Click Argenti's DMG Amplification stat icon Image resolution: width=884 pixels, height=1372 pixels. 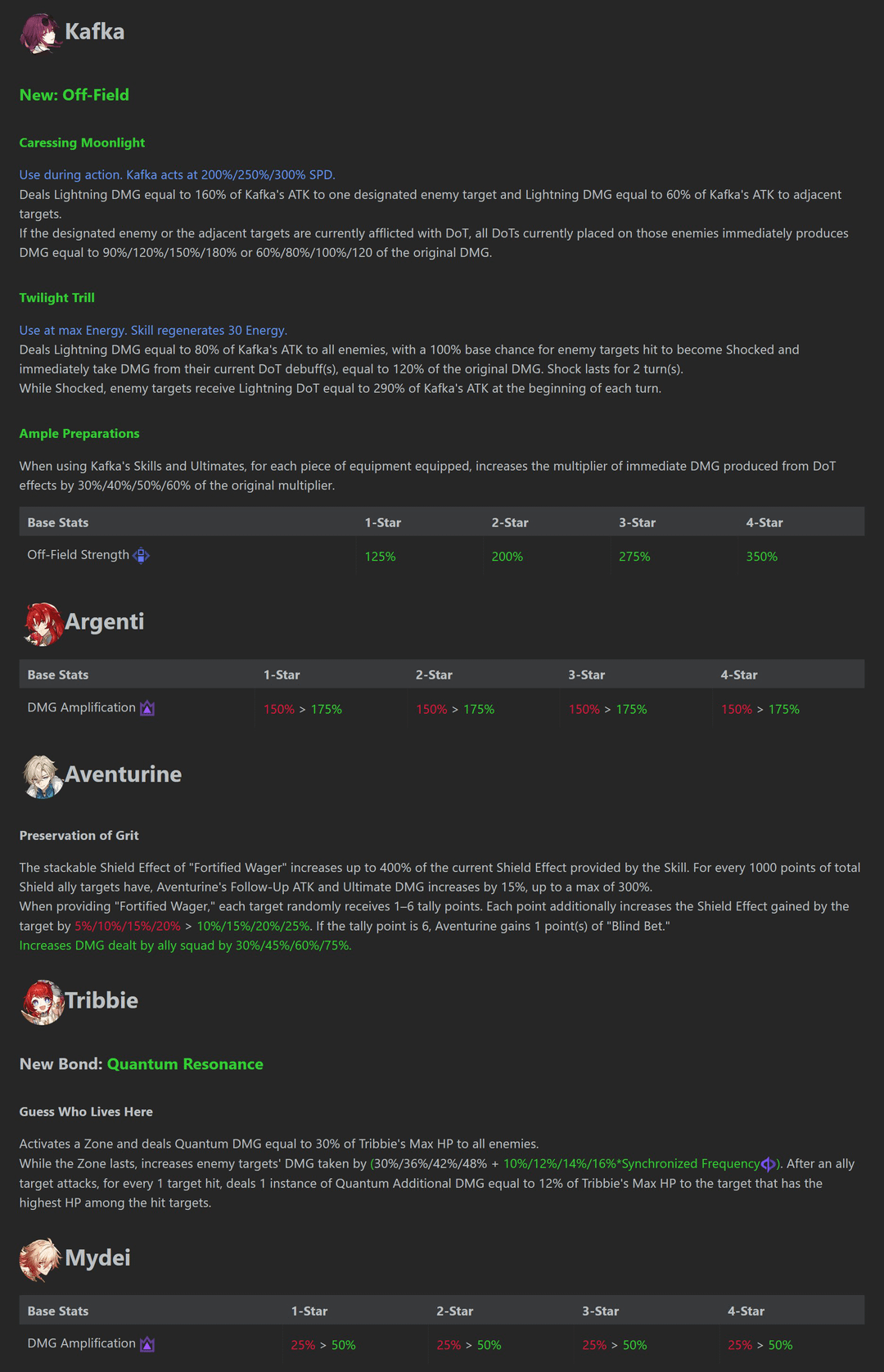tap(147, 708)
